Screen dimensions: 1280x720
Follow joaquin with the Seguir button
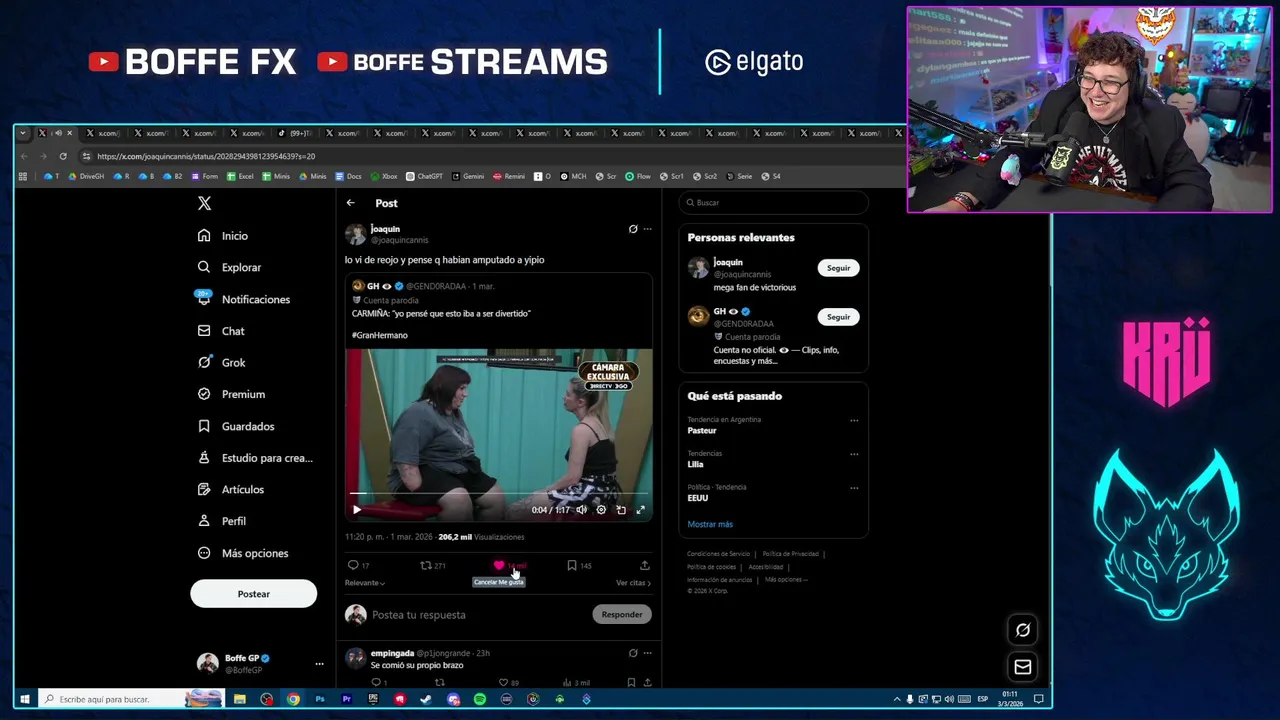pos(838,268)
